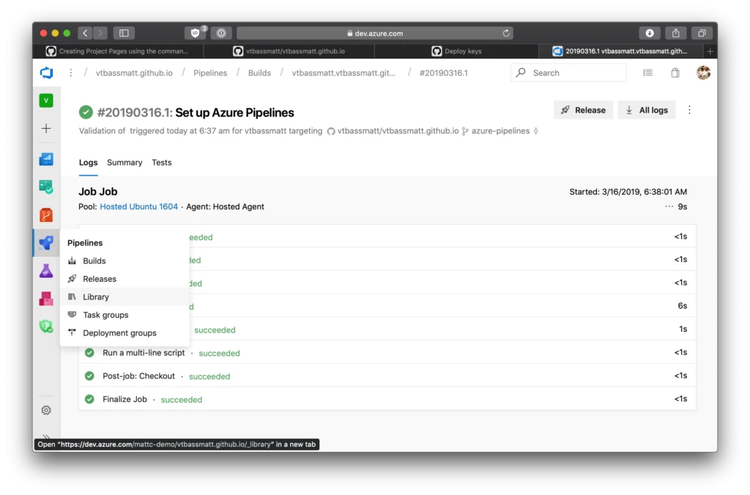Screen dimensions: 750x495
Task: Click the more options dots beside All logs
Action: click(689, 110)
